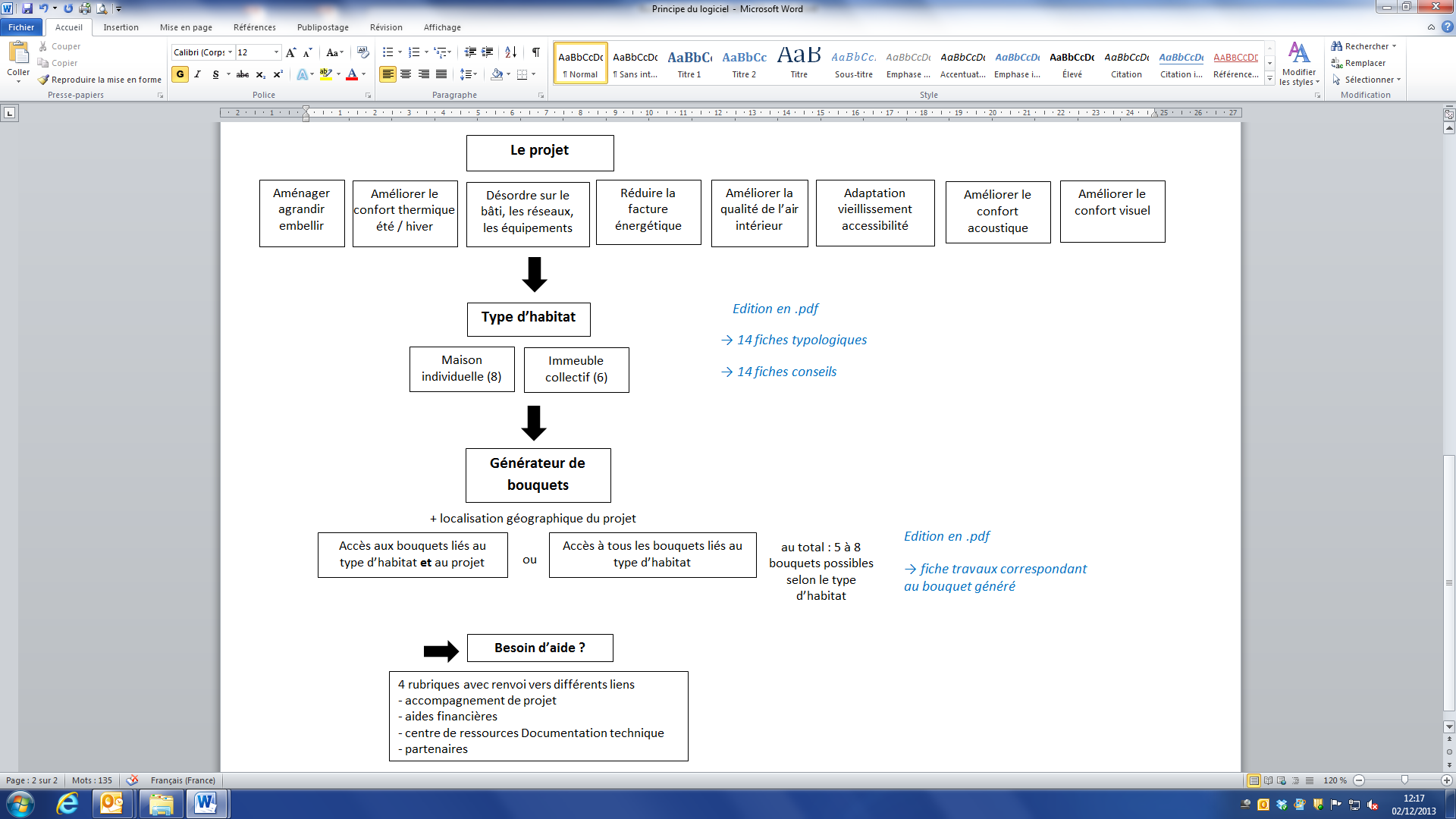Open Outlook from the taskbar
The image size is (1456, 819).
click(x=111, y=804)
